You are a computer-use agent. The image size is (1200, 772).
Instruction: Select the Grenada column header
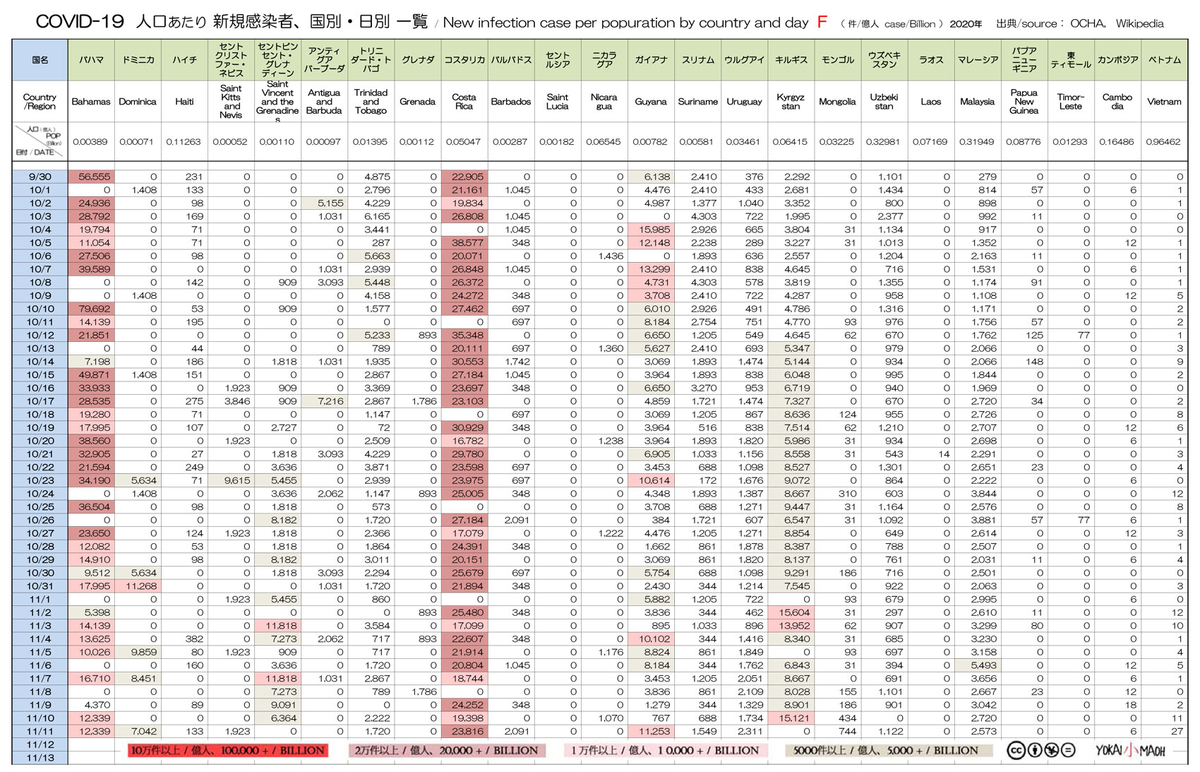tap(416, 102)
